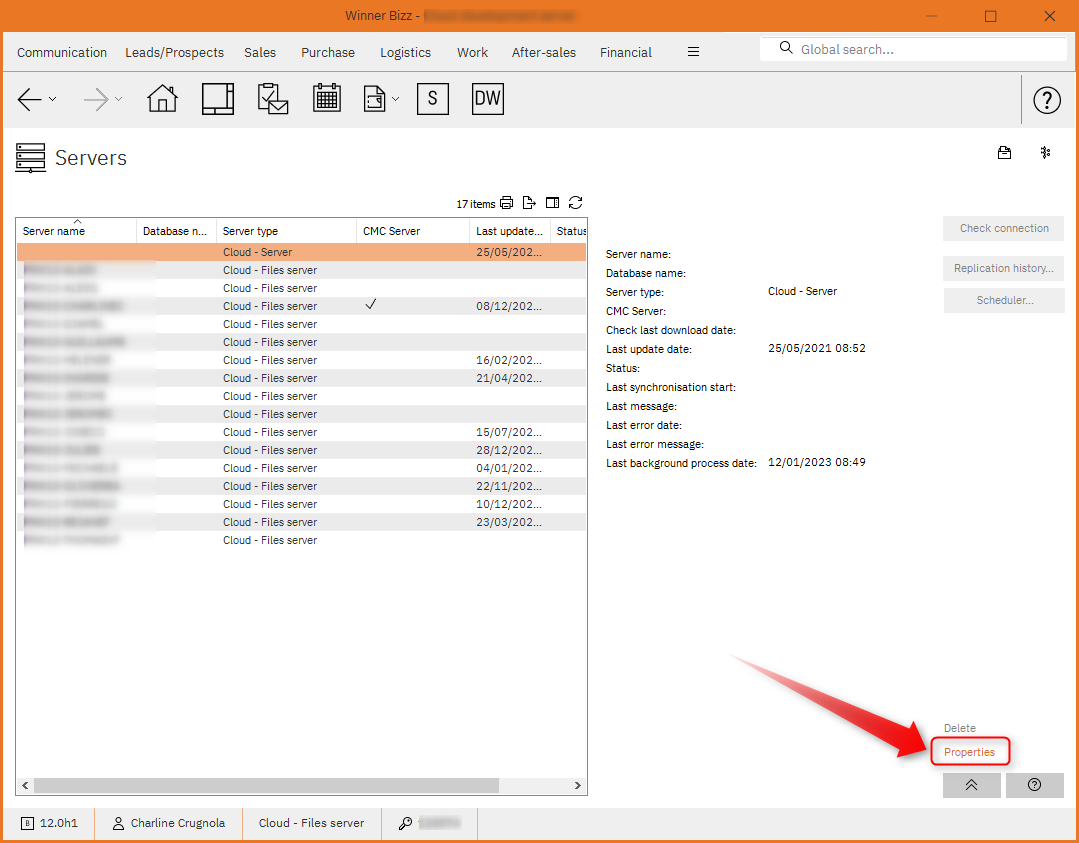Switch to the After-sales menu

543,52
